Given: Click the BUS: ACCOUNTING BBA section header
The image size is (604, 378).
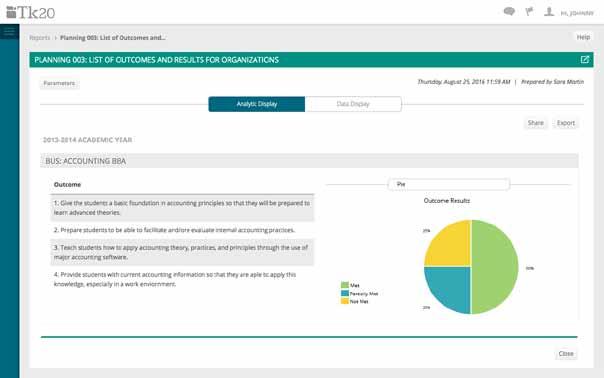Looking at the screenshot, I should pos(309,161).
